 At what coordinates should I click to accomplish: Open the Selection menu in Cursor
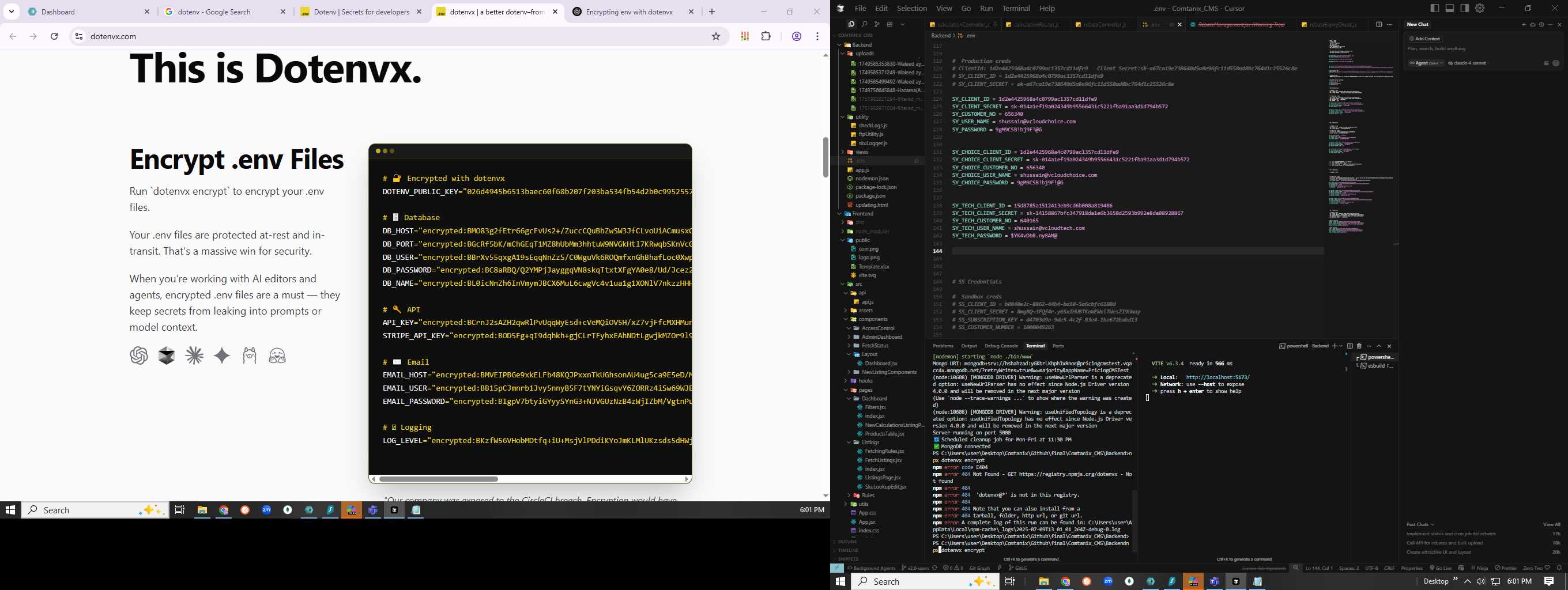click(912, 8)
